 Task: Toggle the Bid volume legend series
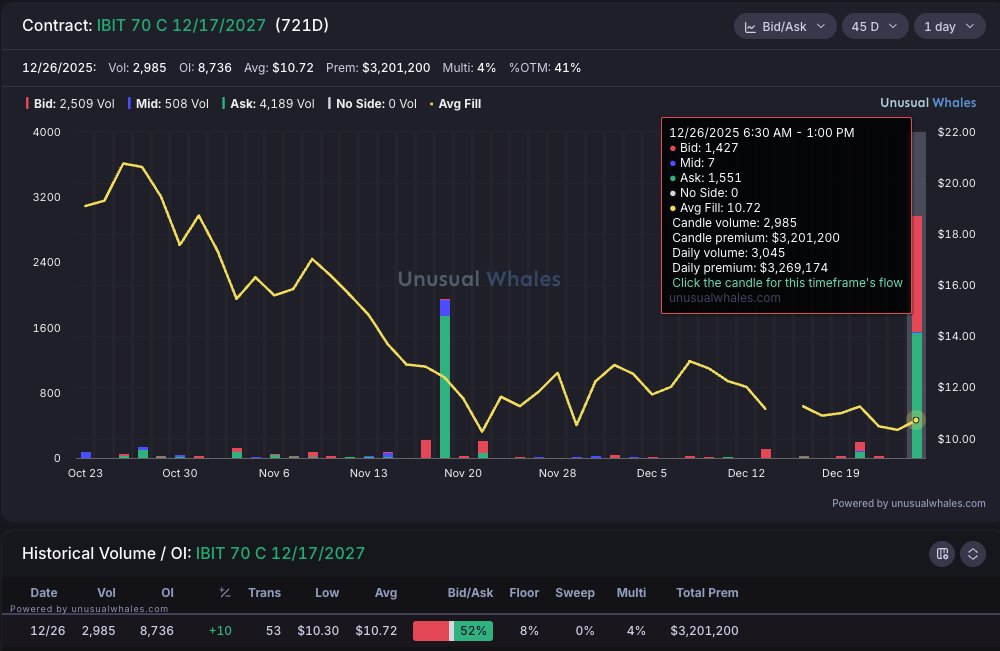pos(70,104)
